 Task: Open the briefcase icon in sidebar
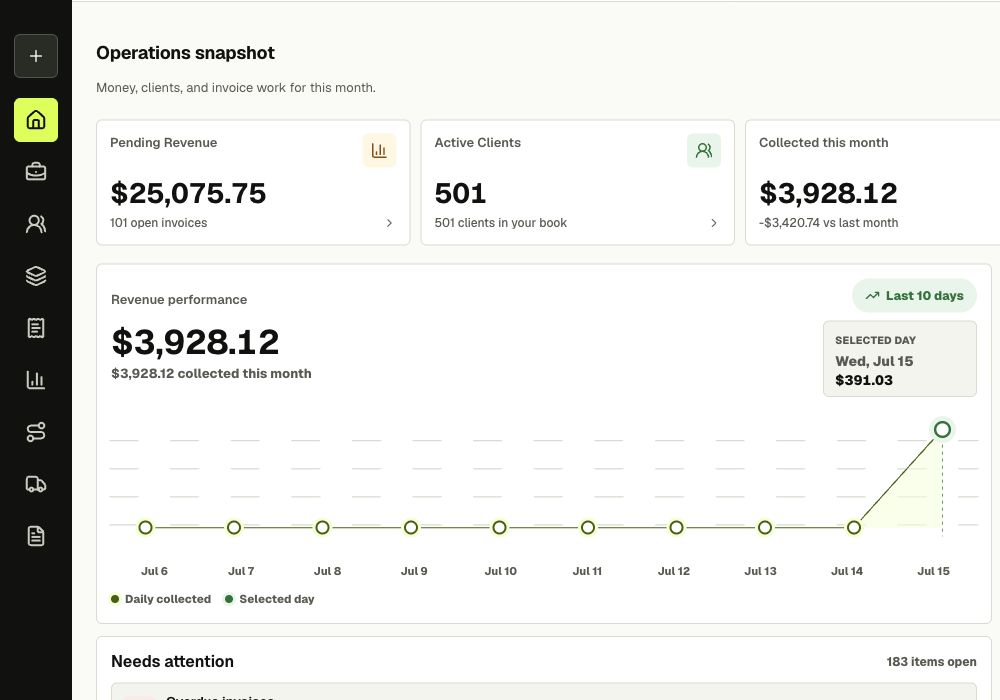coord(36,171)
